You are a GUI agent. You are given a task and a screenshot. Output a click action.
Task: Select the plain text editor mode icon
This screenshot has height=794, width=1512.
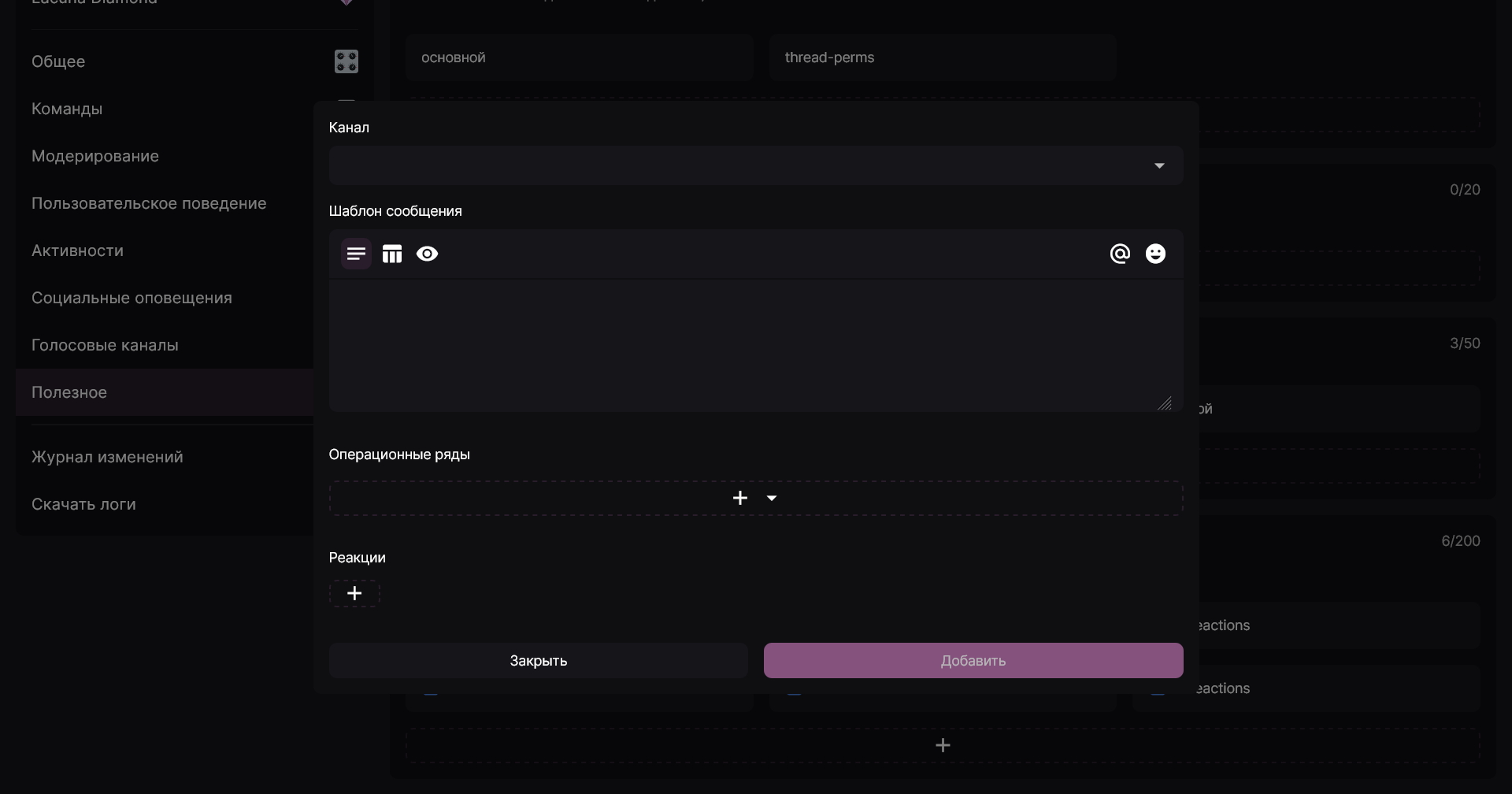coord(356,254)
